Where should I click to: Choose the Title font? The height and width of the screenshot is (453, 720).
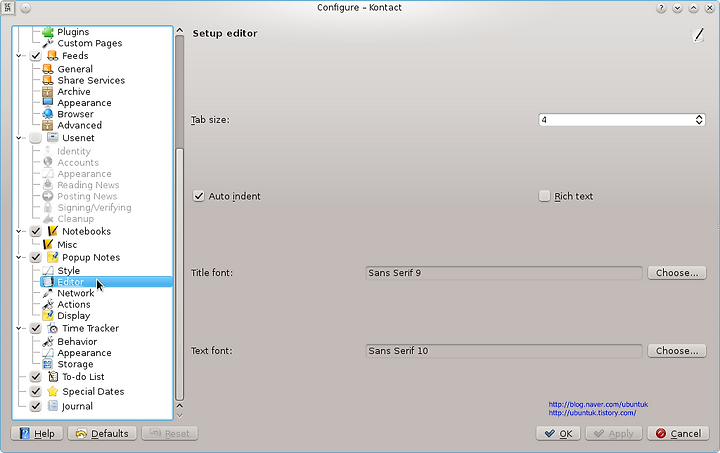click(677, 273)
